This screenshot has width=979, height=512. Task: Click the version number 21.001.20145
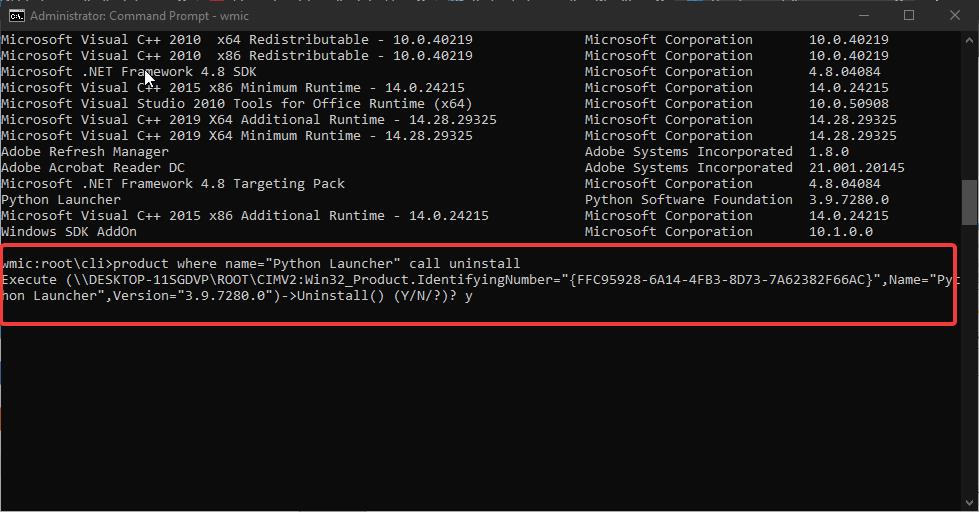click(x=857, y=167)
